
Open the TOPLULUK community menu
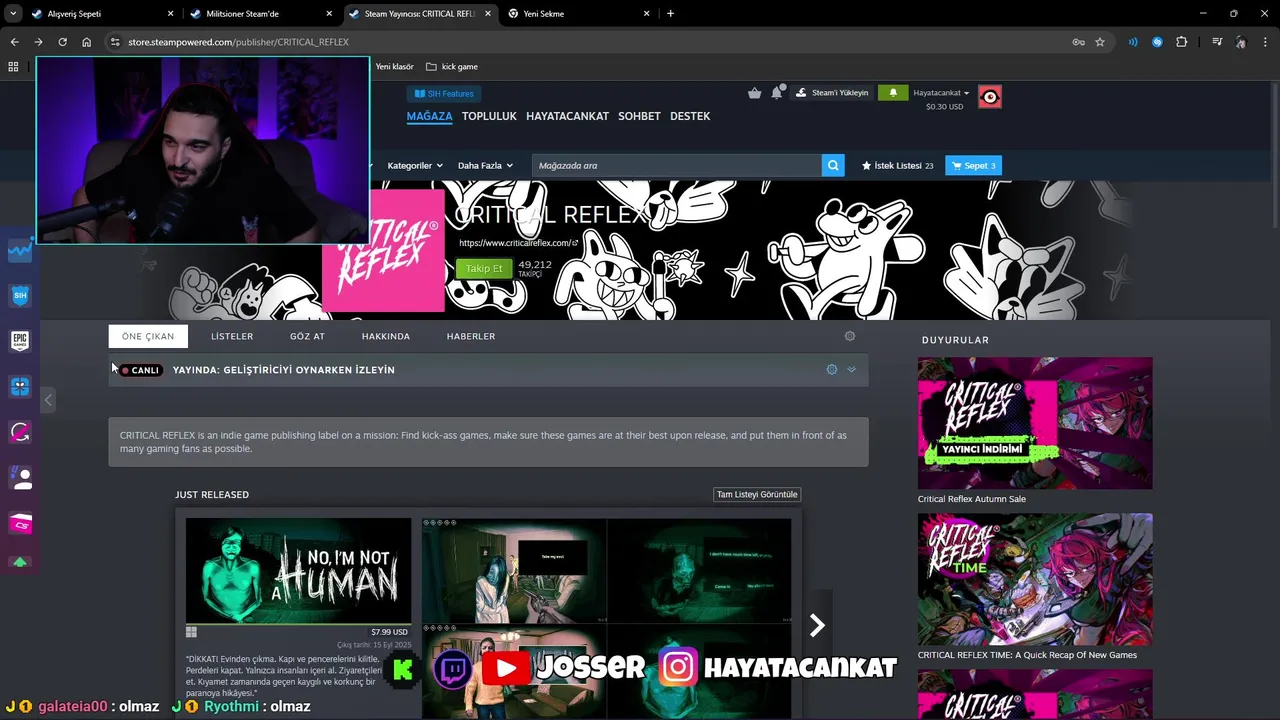pos(489,116)
